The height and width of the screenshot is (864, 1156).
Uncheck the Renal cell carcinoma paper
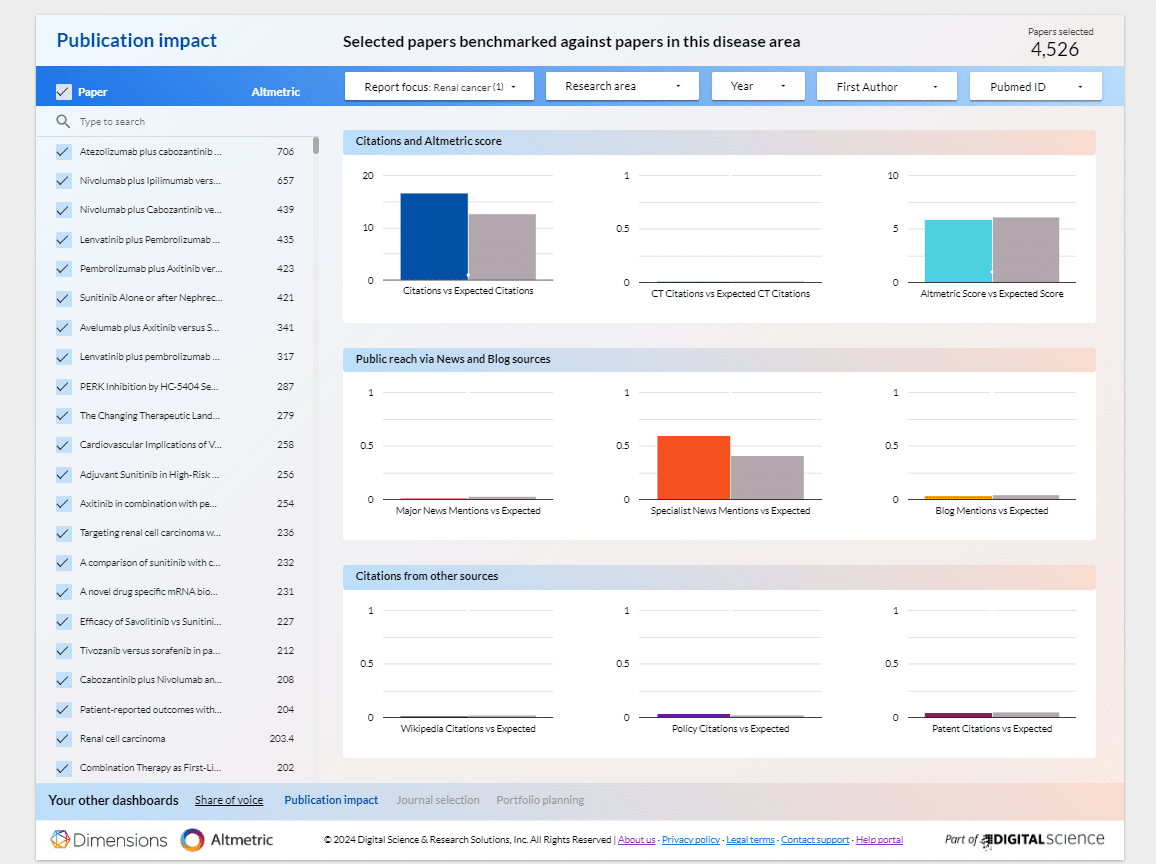(x=64, y=739)
